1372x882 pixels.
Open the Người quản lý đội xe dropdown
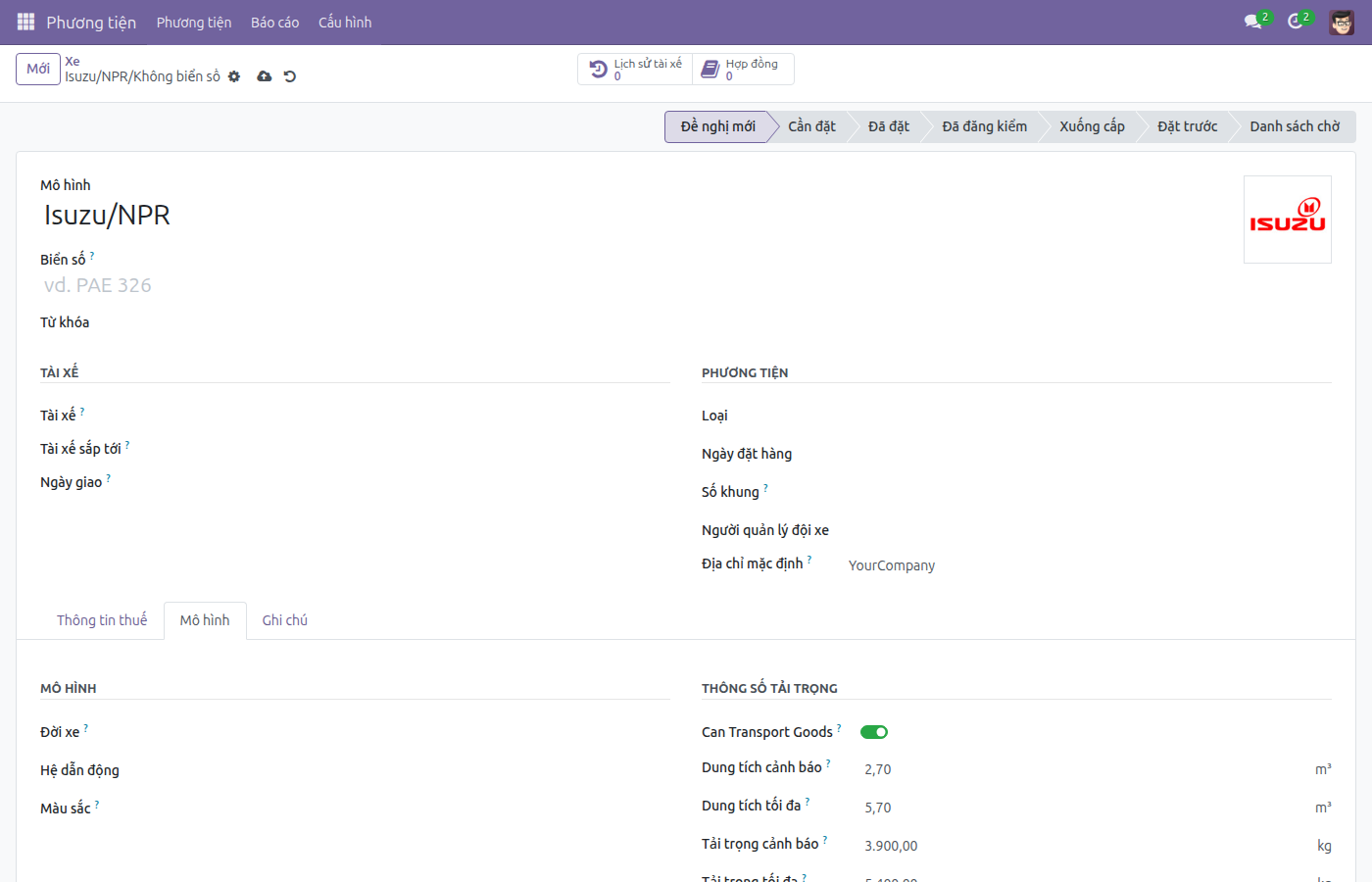coord(1090,530)
